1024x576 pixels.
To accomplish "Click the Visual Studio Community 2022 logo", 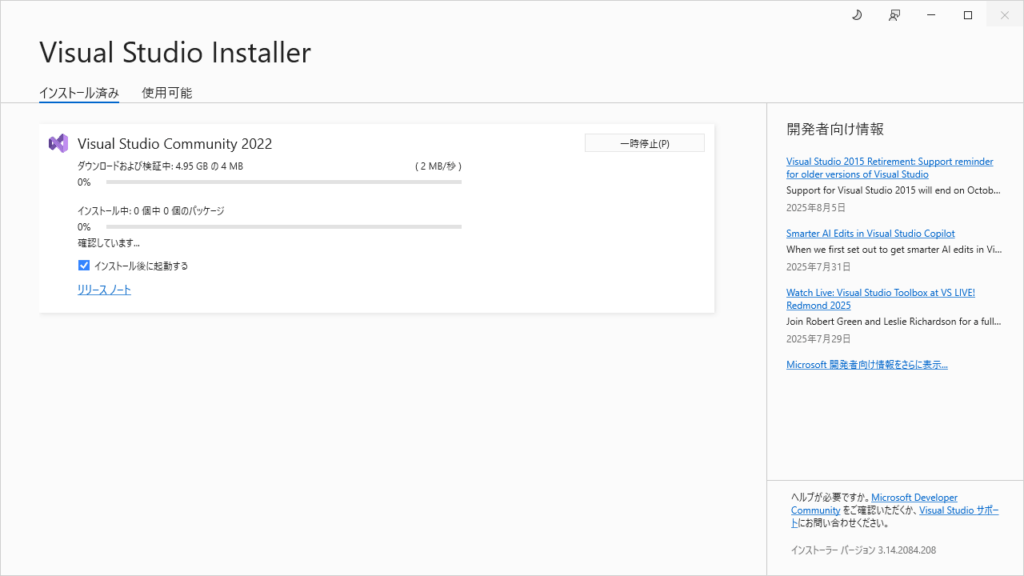I will click(58, 143).
